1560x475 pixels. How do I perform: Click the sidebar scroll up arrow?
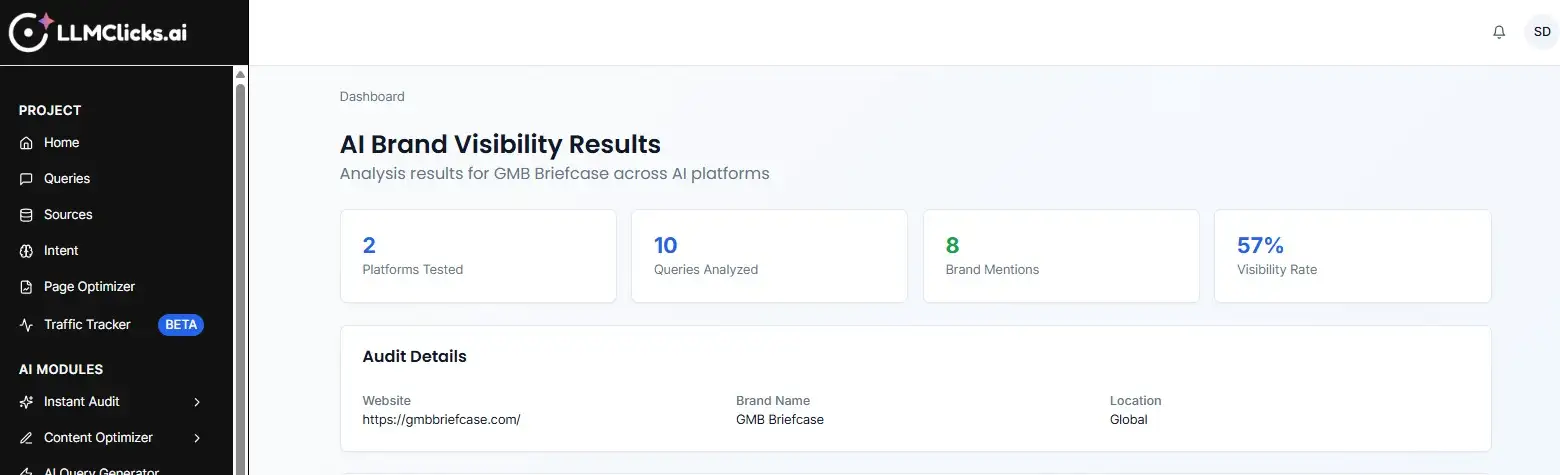click(x=240, y=74)
